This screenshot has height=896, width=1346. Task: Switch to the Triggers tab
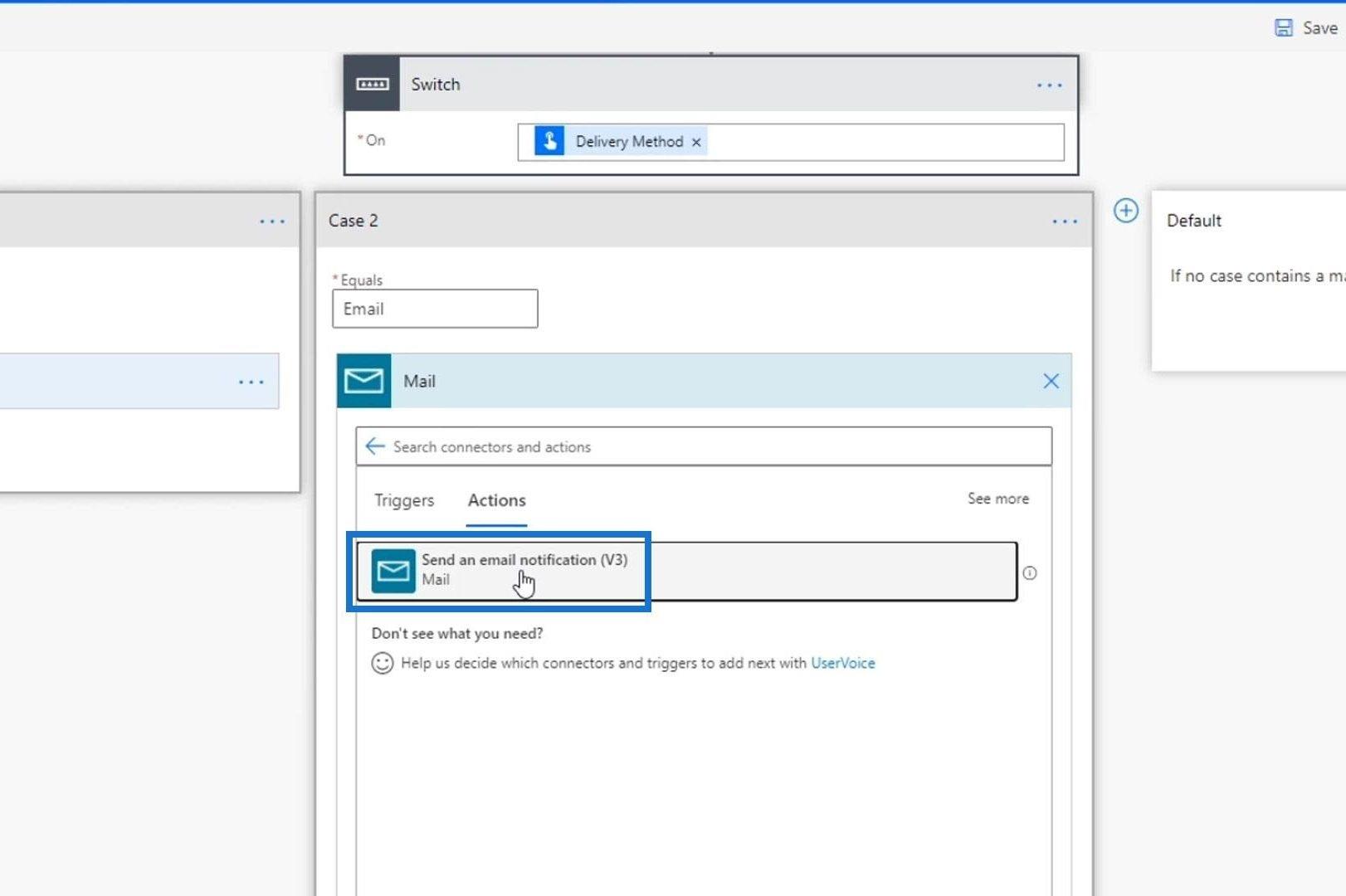[404, 500]
